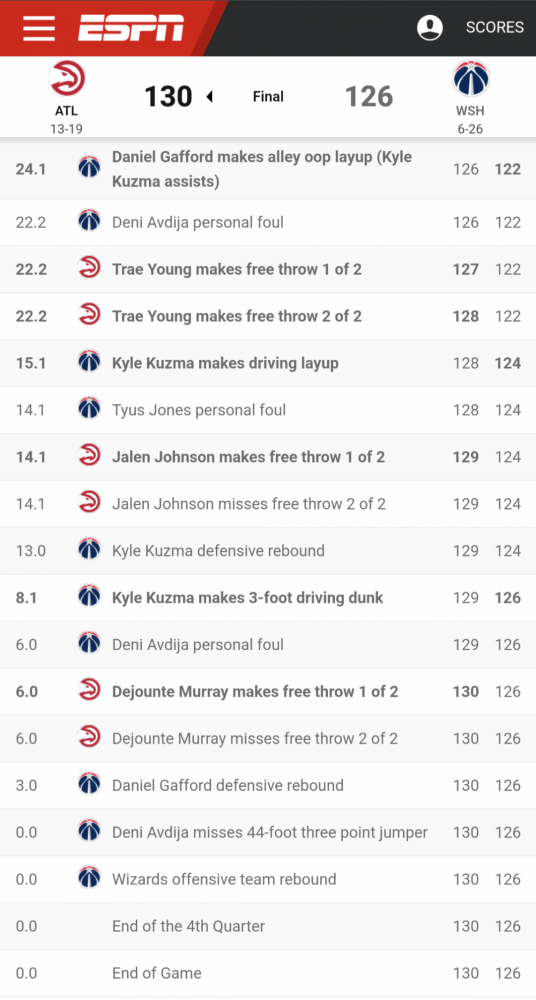Tap the Washington Wizards team logo in header
This screenshot has width=536, height=1000.
point(471,78)
